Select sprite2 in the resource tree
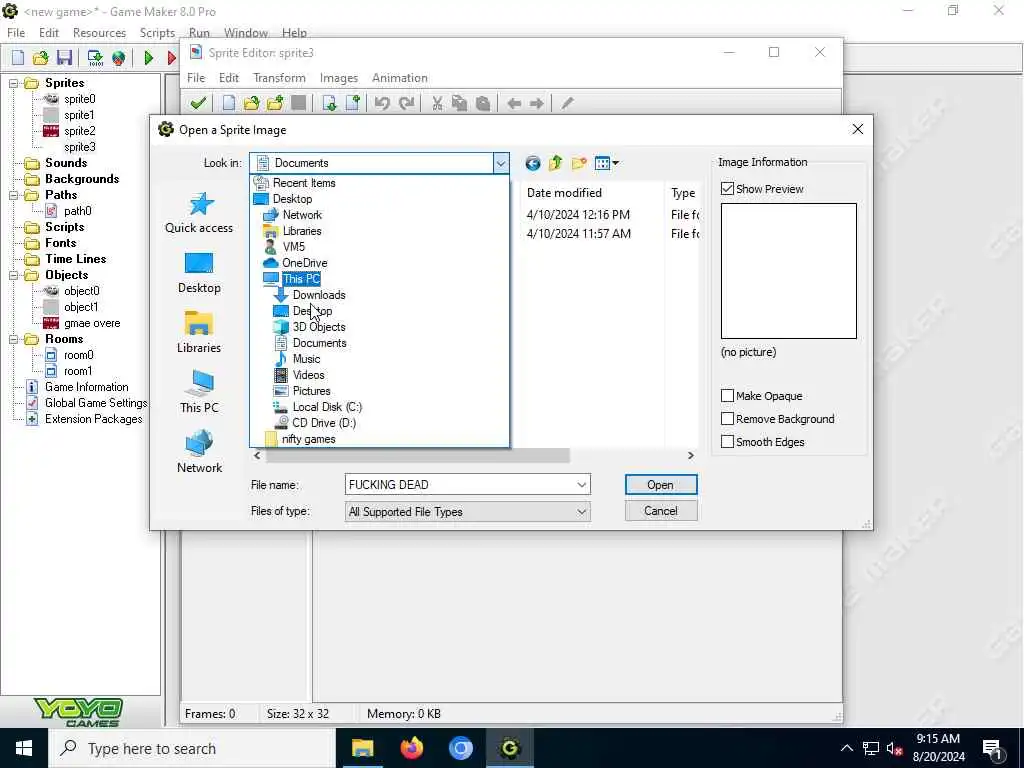This screenshot has height=768, width=1024. click(x=80, y=131)
